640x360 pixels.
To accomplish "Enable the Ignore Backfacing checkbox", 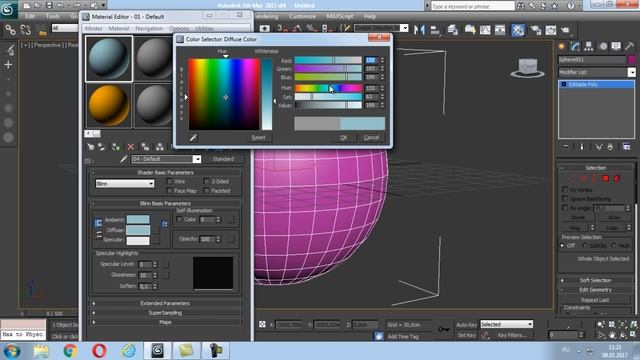I will 565,199.
